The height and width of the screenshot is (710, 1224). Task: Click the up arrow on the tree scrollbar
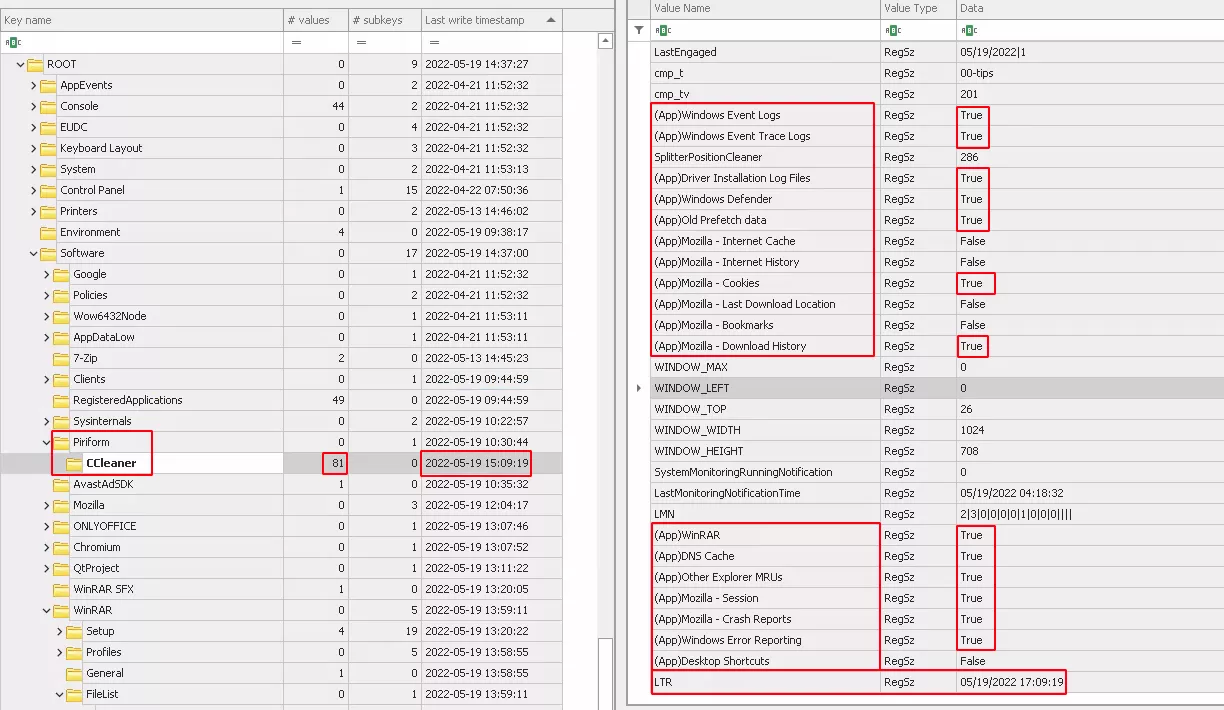(605, 40)
